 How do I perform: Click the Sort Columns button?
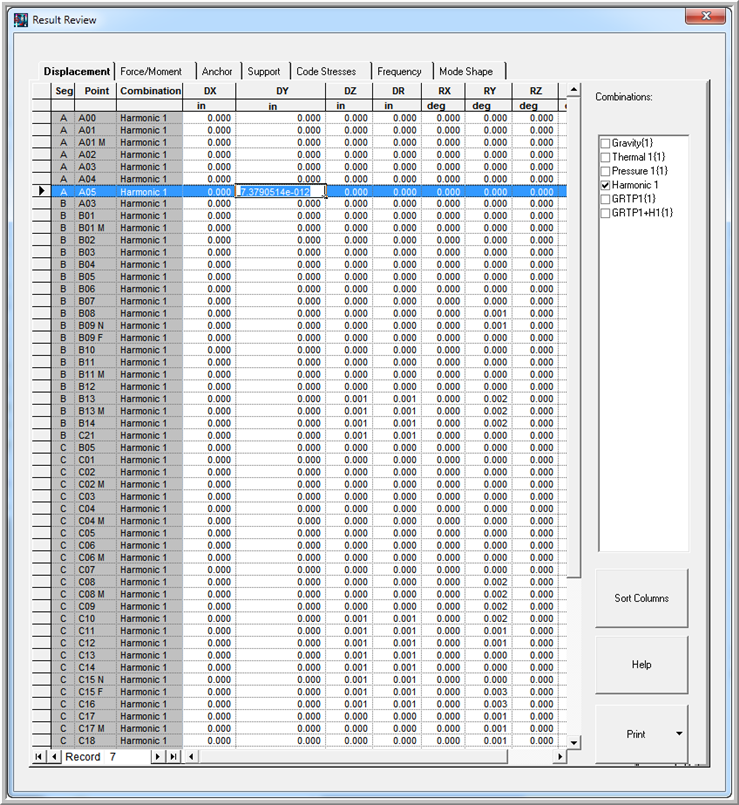[x=641, y=598]
